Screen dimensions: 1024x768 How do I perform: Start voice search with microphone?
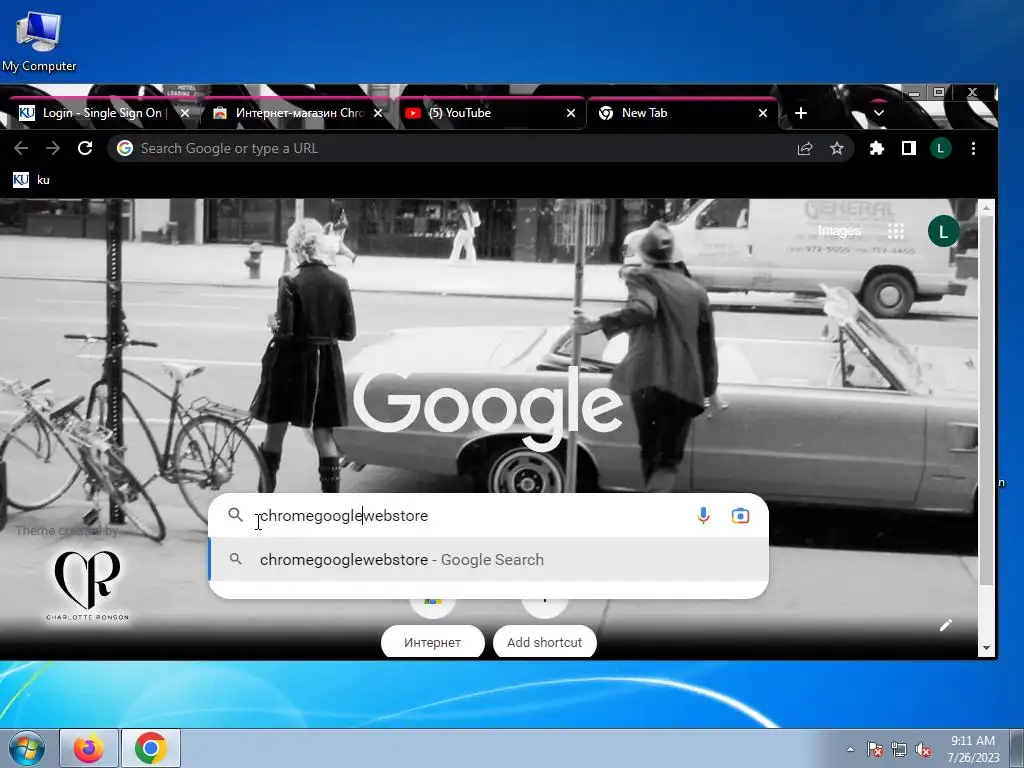click(703, 515)
